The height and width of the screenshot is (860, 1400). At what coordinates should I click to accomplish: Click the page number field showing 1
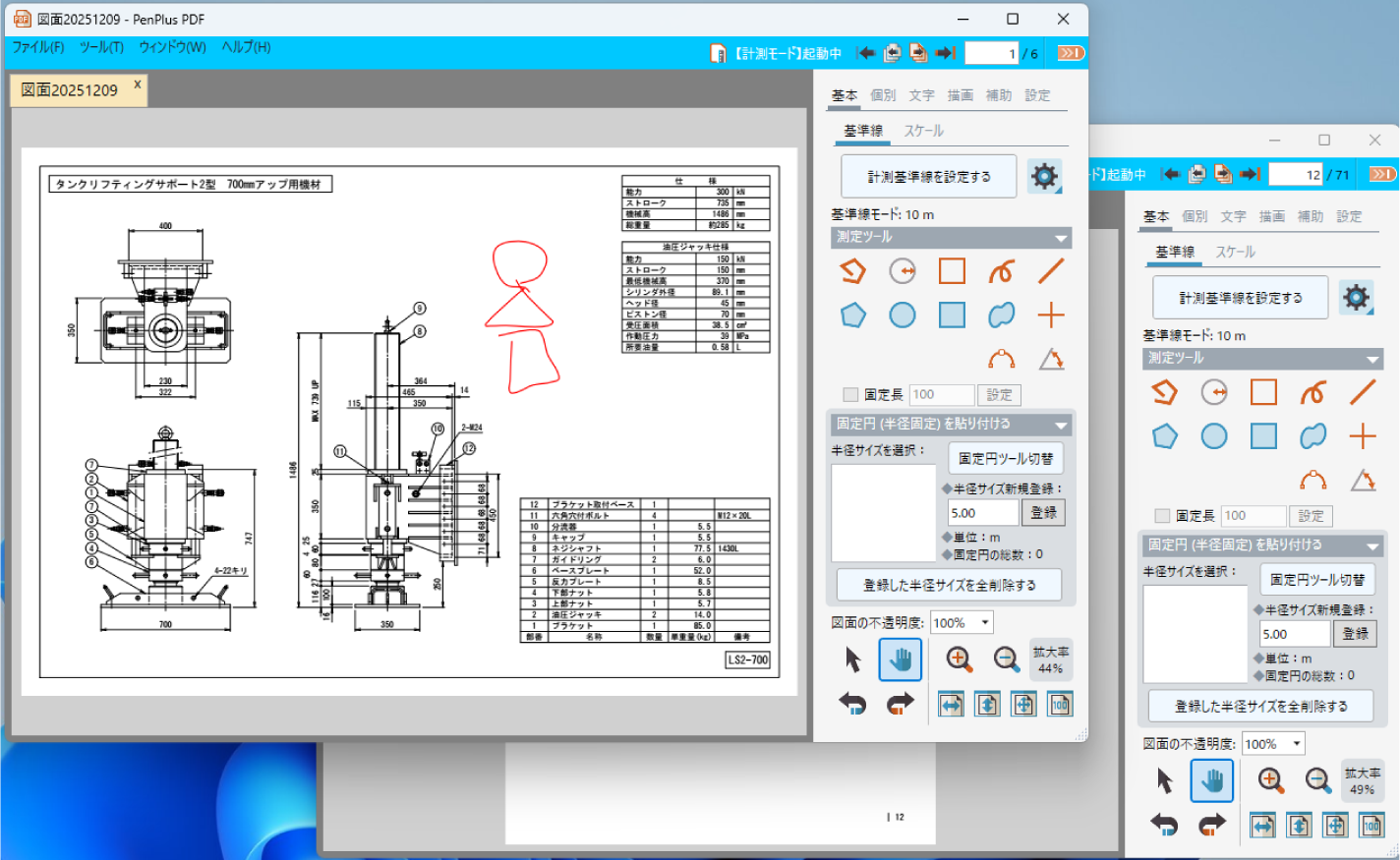point(991,53)
